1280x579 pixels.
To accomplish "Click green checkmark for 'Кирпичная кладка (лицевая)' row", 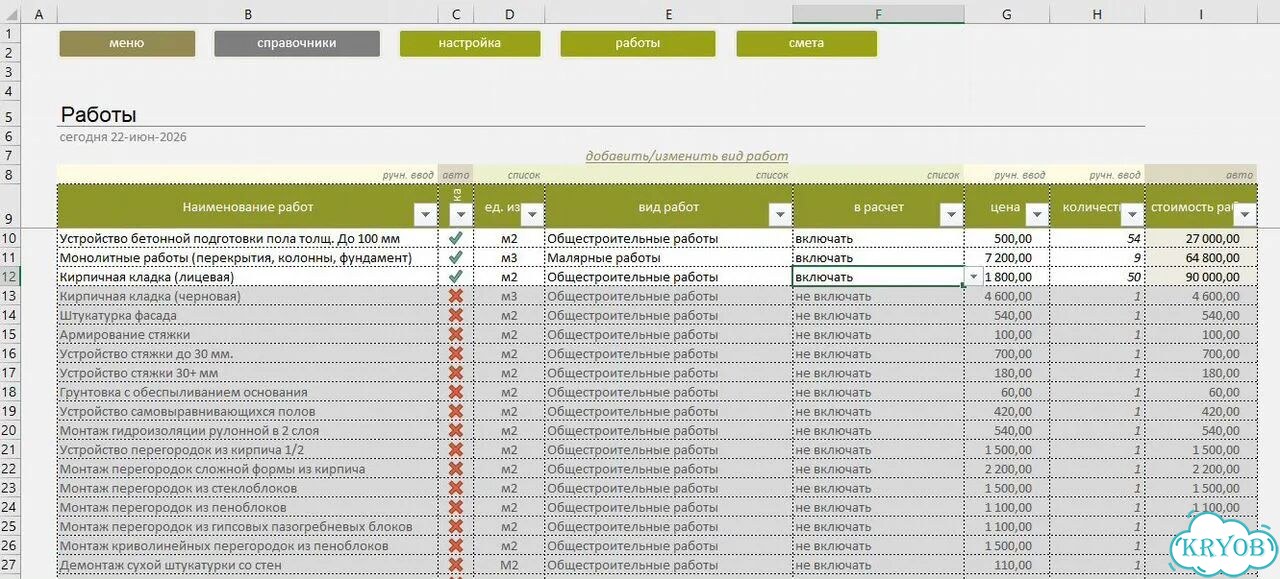I will (456, 277).
